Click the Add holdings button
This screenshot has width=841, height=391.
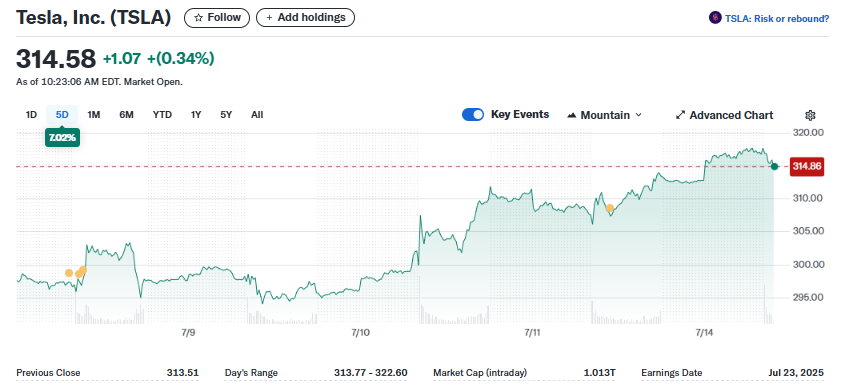(x=305, y=18)
